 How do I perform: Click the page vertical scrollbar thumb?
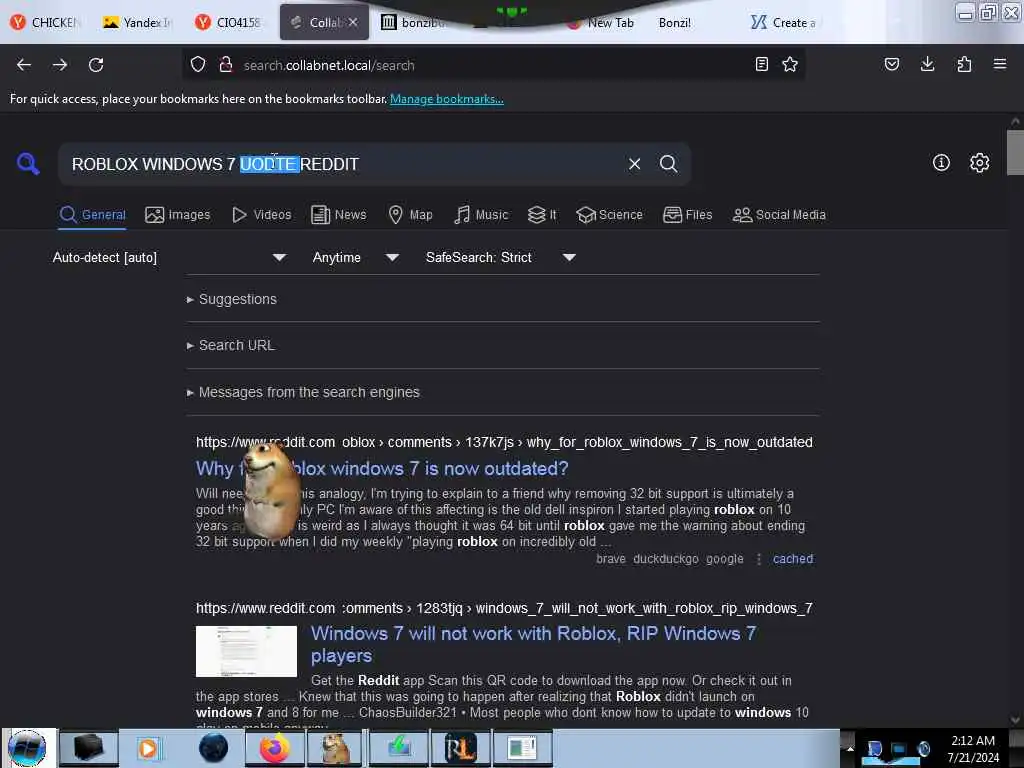[1015, 152]
